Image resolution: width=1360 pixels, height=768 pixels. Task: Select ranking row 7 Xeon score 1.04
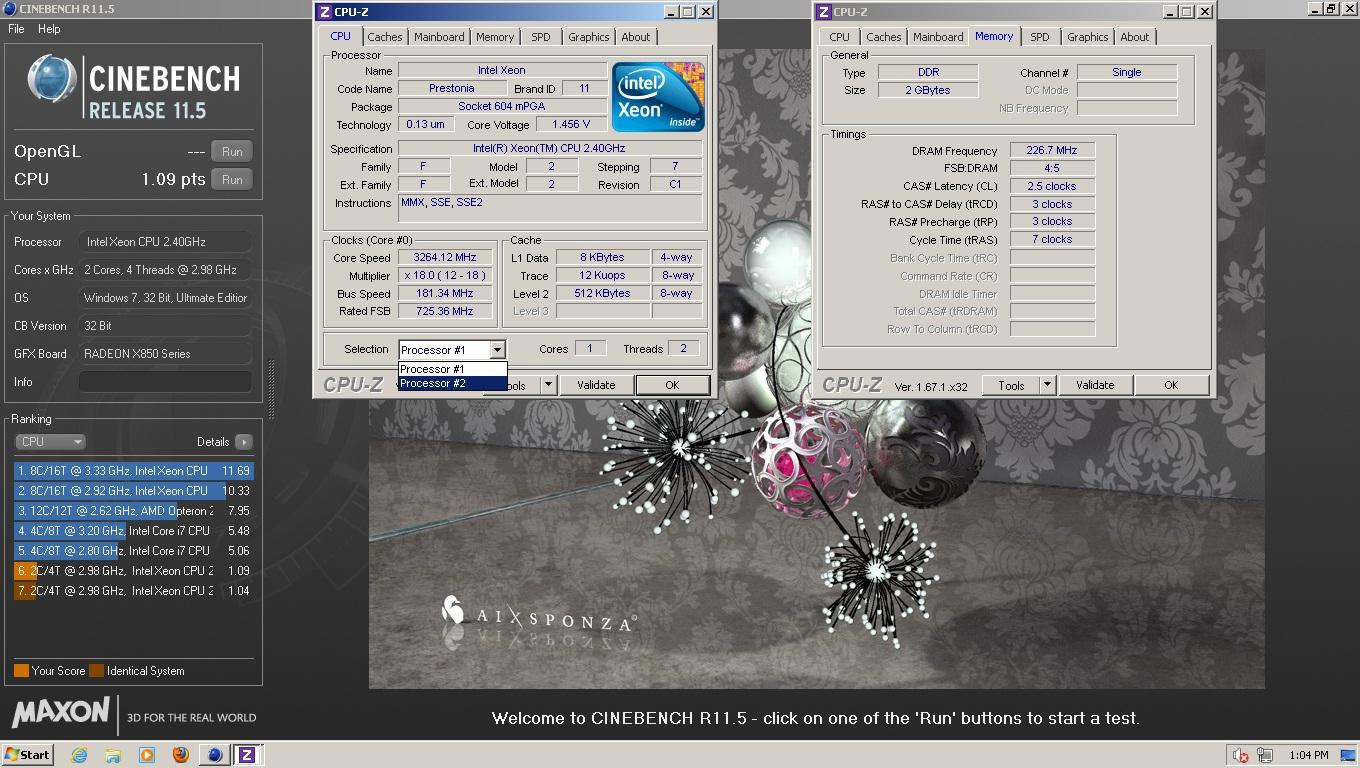pyautogui.click(x=134, y=591)
